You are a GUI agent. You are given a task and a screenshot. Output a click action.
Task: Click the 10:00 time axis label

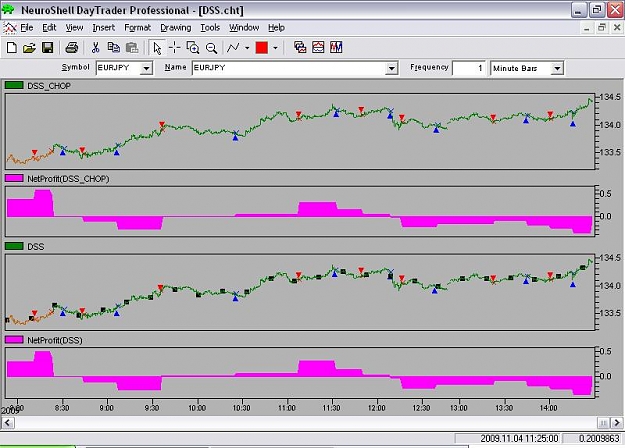pyautogui.click(x=197, y=408)
